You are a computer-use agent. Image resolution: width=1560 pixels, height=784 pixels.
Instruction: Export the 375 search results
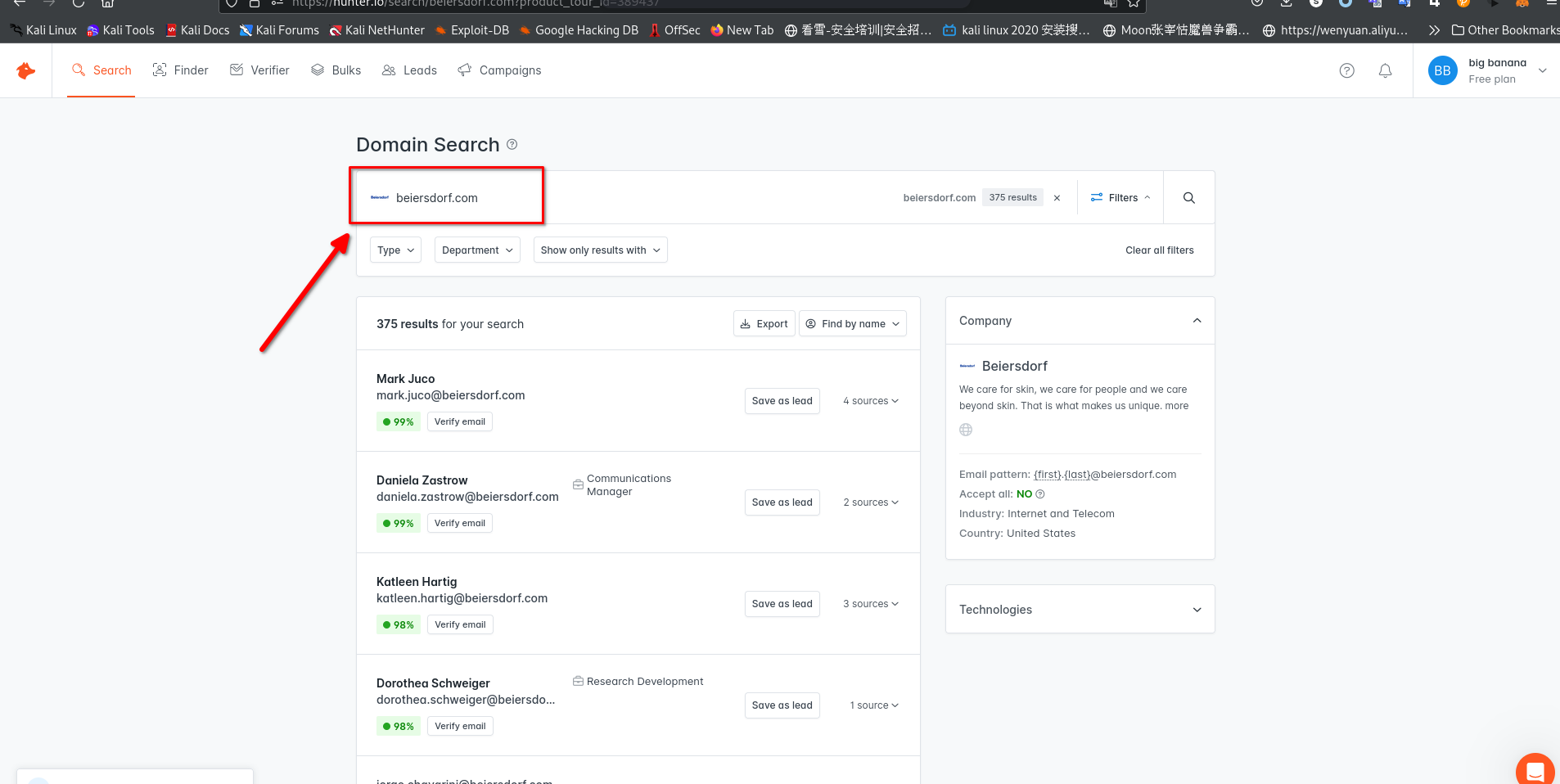click(x=764, y=324)
